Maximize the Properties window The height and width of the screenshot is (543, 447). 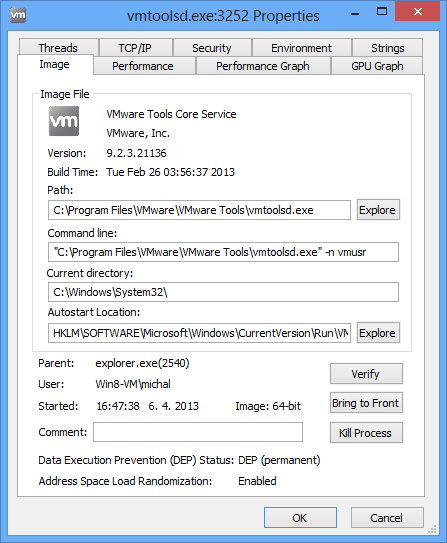pyautogui.click(x=382, y=12)
